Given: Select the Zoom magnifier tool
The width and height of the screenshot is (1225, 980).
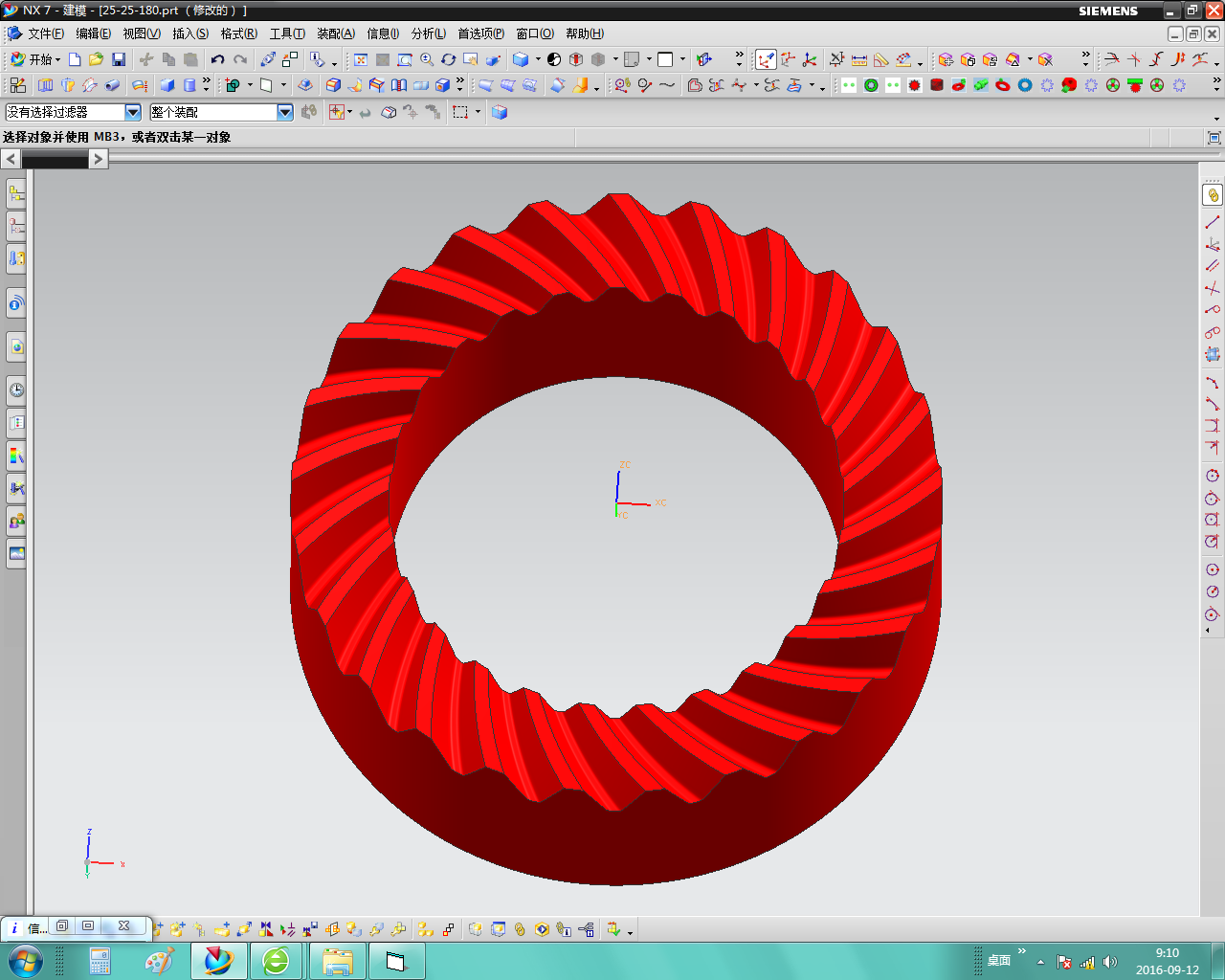Looking at the screenshot, I should point(427,59).
